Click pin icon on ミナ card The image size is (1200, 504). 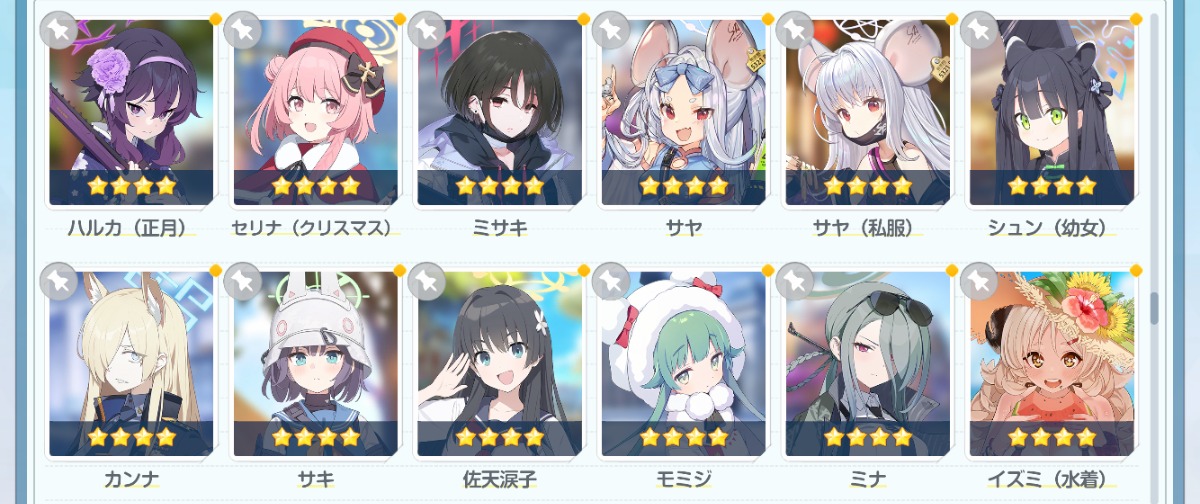(795, 283)
